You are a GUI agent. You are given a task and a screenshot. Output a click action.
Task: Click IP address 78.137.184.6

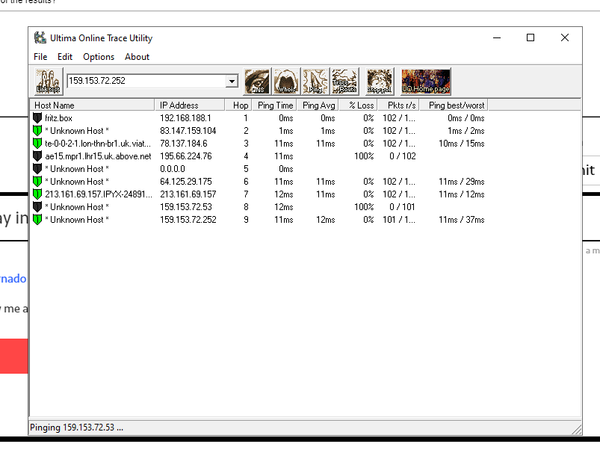183,143
